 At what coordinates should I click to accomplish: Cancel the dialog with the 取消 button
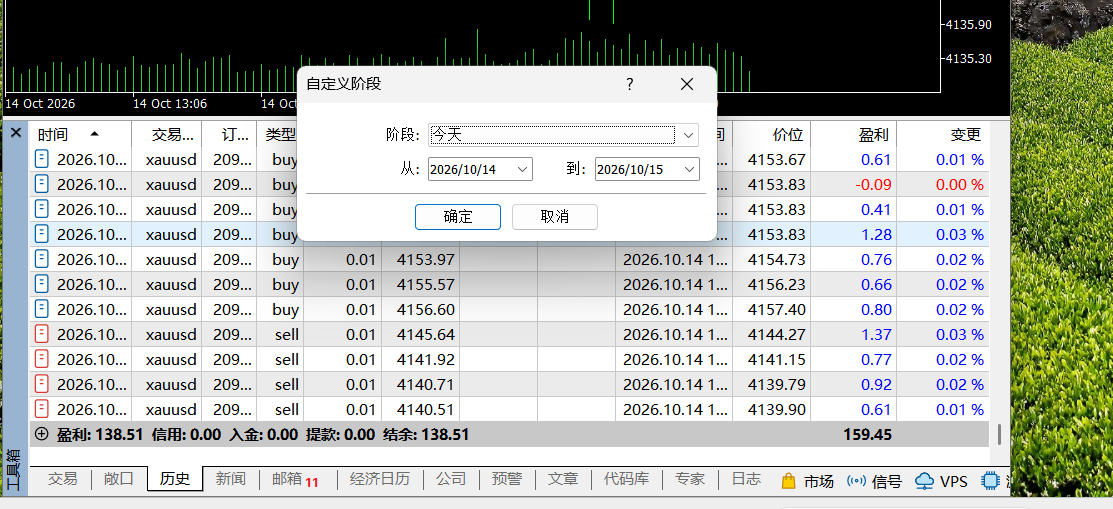tap(554, 217)
